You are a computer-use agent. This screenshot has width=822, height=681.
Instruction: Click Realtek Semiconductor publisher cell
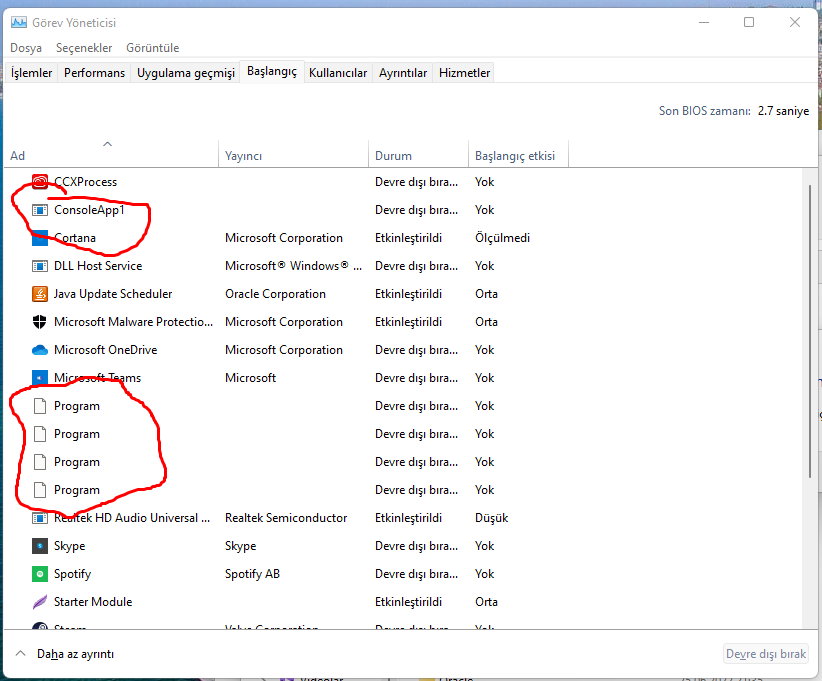286,518
